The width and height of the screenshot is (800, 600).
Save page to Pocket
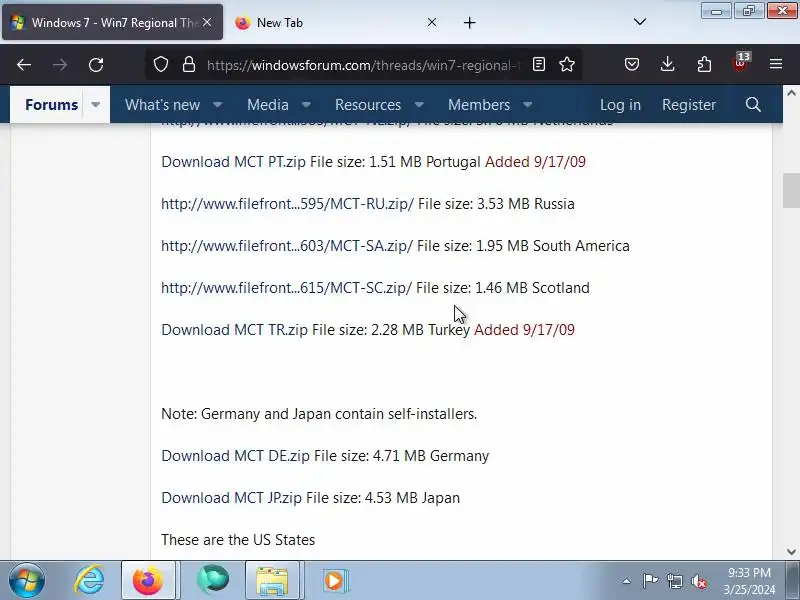[632, 64]
